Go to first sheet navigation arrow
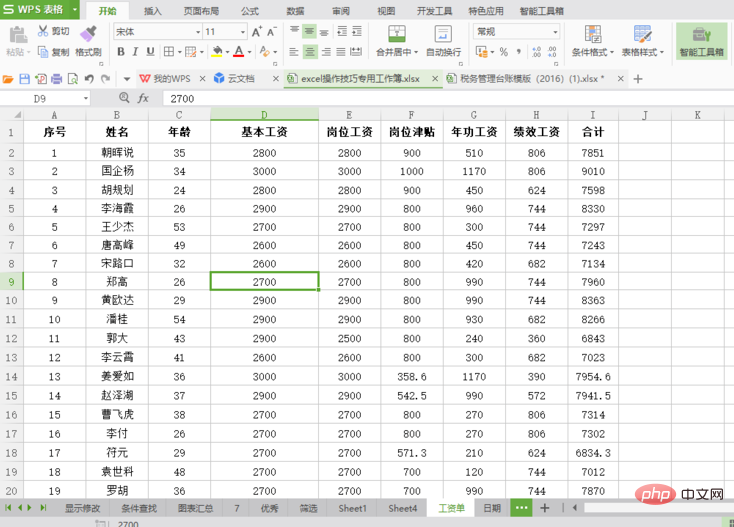The width and height of the screenshot is (734, 527). (x=8, y=507)
